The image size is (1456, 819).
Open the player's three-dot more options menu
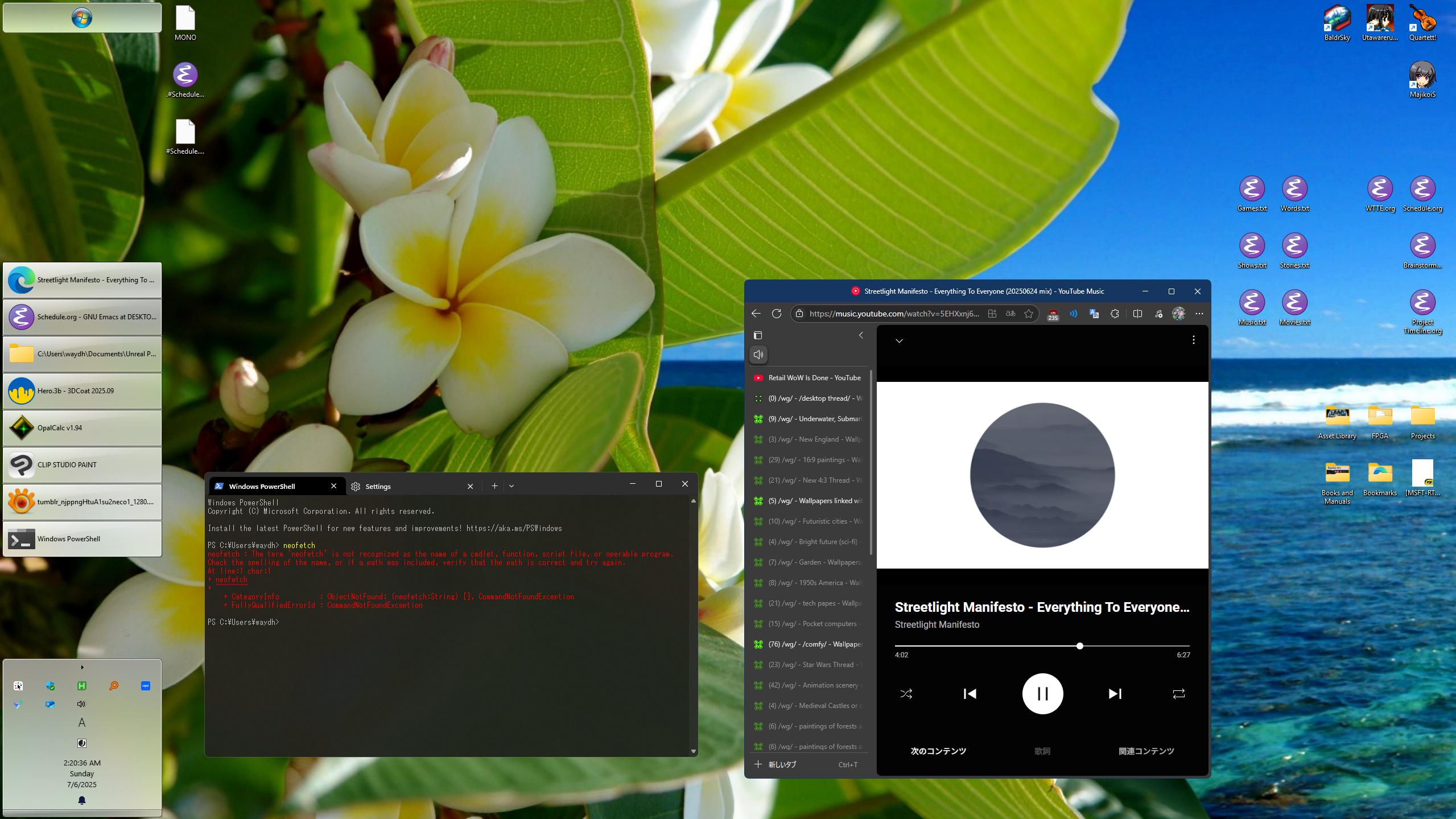pos(1193,340)
